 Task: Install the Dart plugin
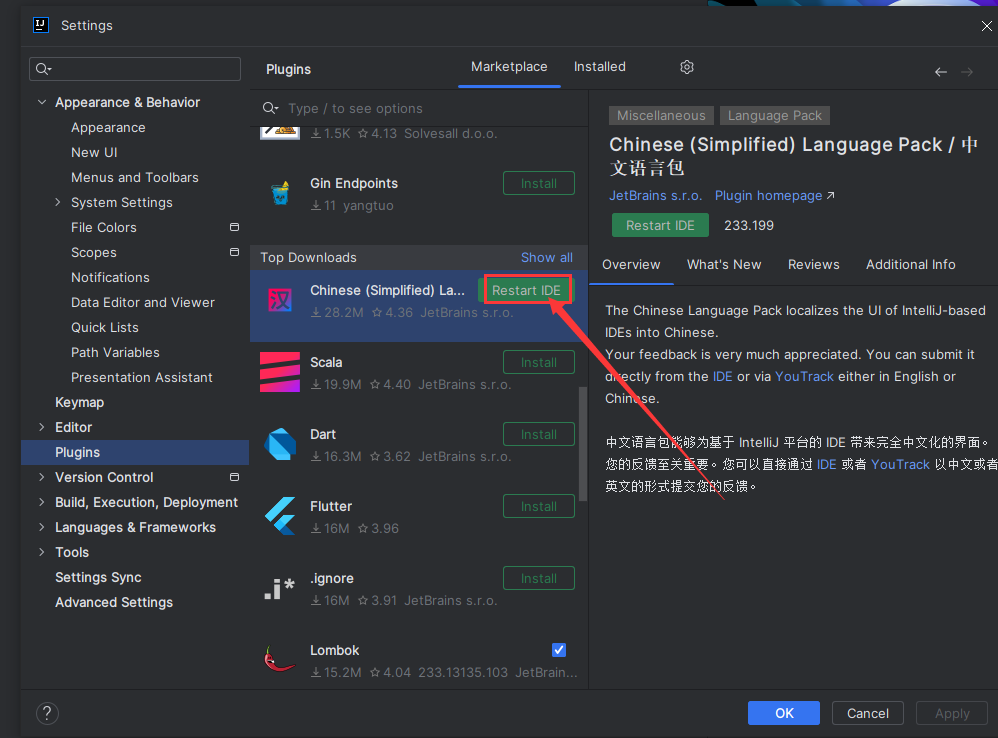(x=538, y=435)
